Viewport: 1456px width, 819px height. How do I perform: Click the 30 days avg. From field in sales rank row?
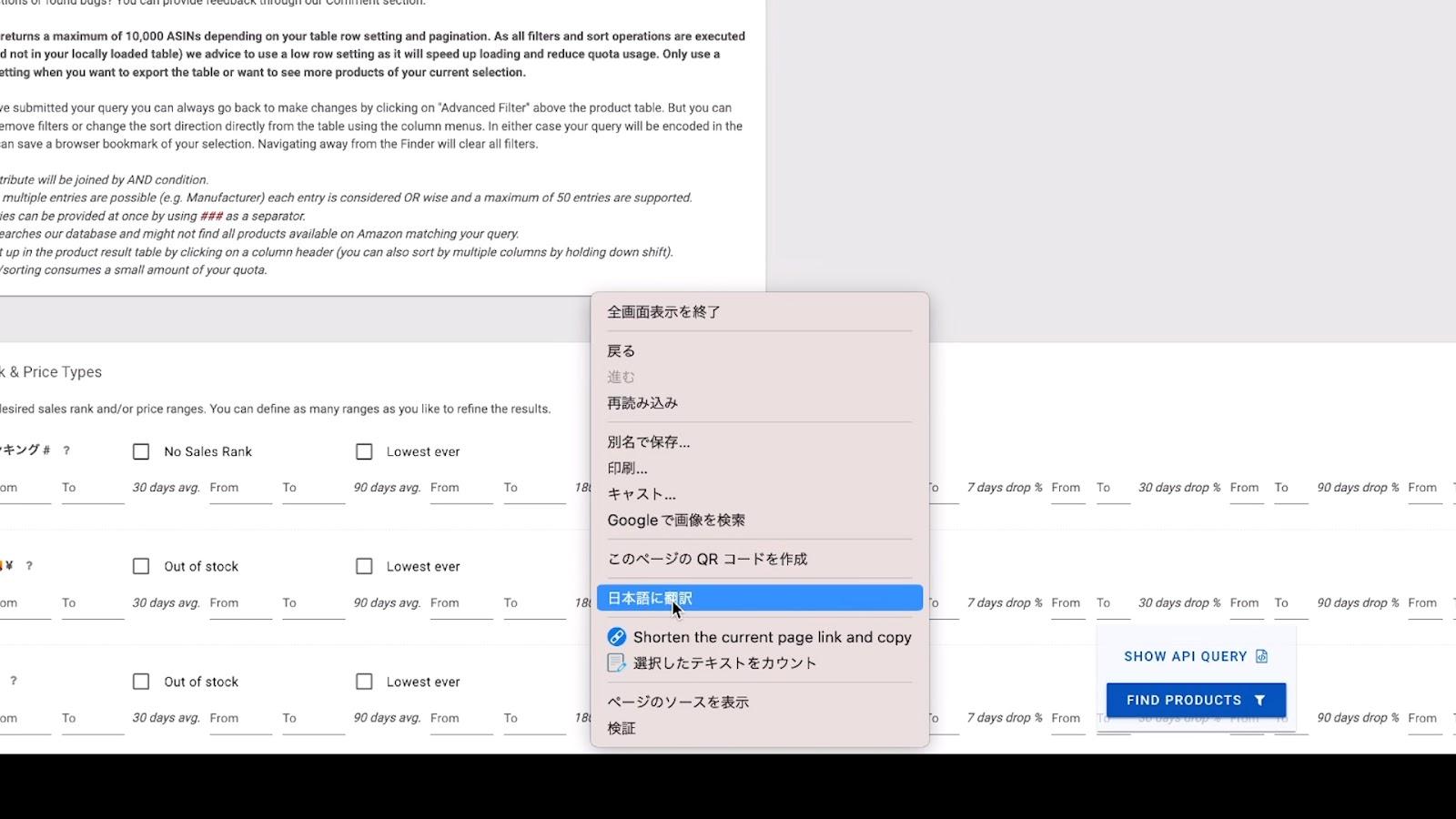(x=240, y=489)
